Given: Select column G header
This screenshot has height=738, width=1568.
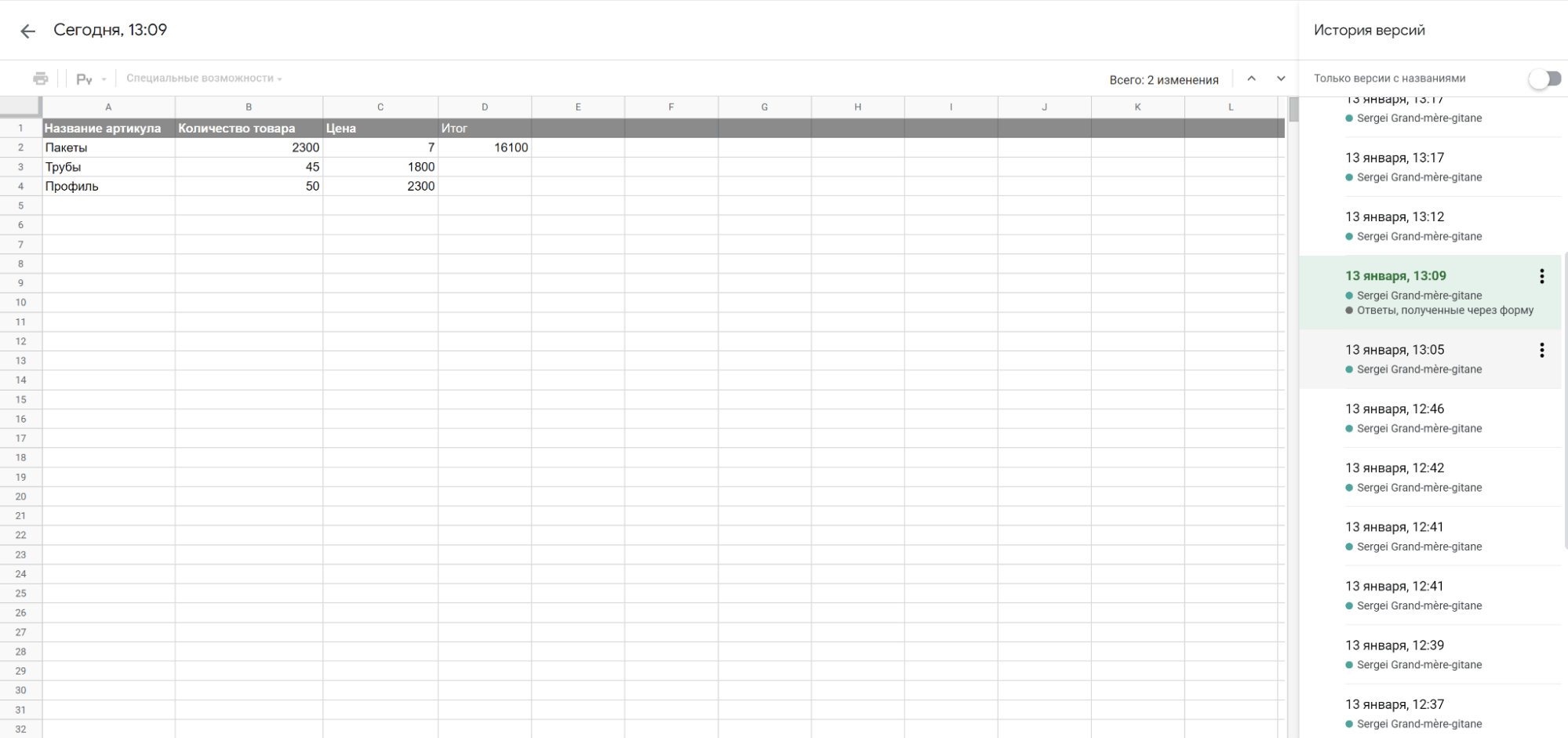Looking at the screenshot, I should [765, 107].
